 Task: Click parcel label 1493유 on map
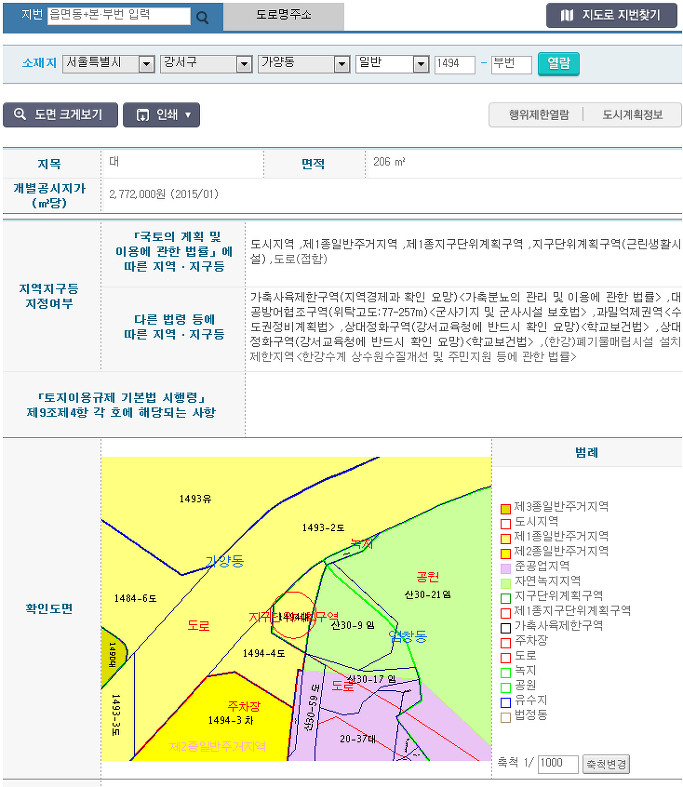195,498
